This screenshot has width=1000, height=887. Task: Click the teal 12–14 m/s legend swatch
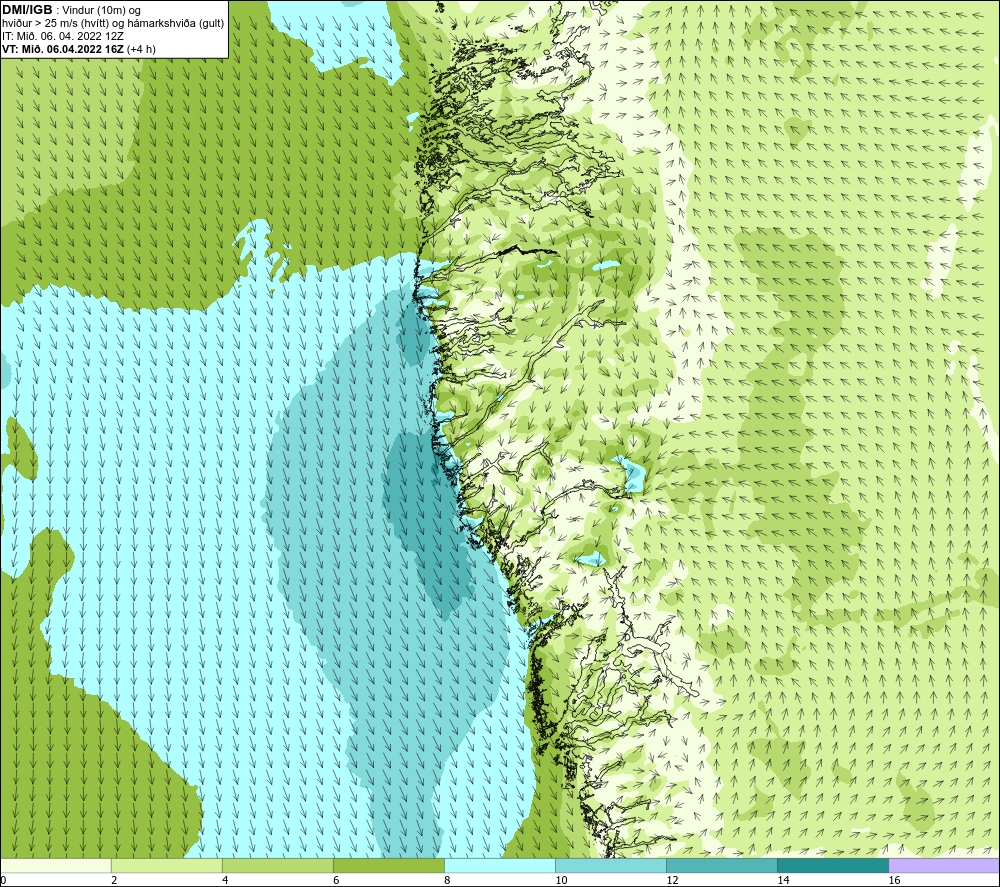(x=722, y=865)
